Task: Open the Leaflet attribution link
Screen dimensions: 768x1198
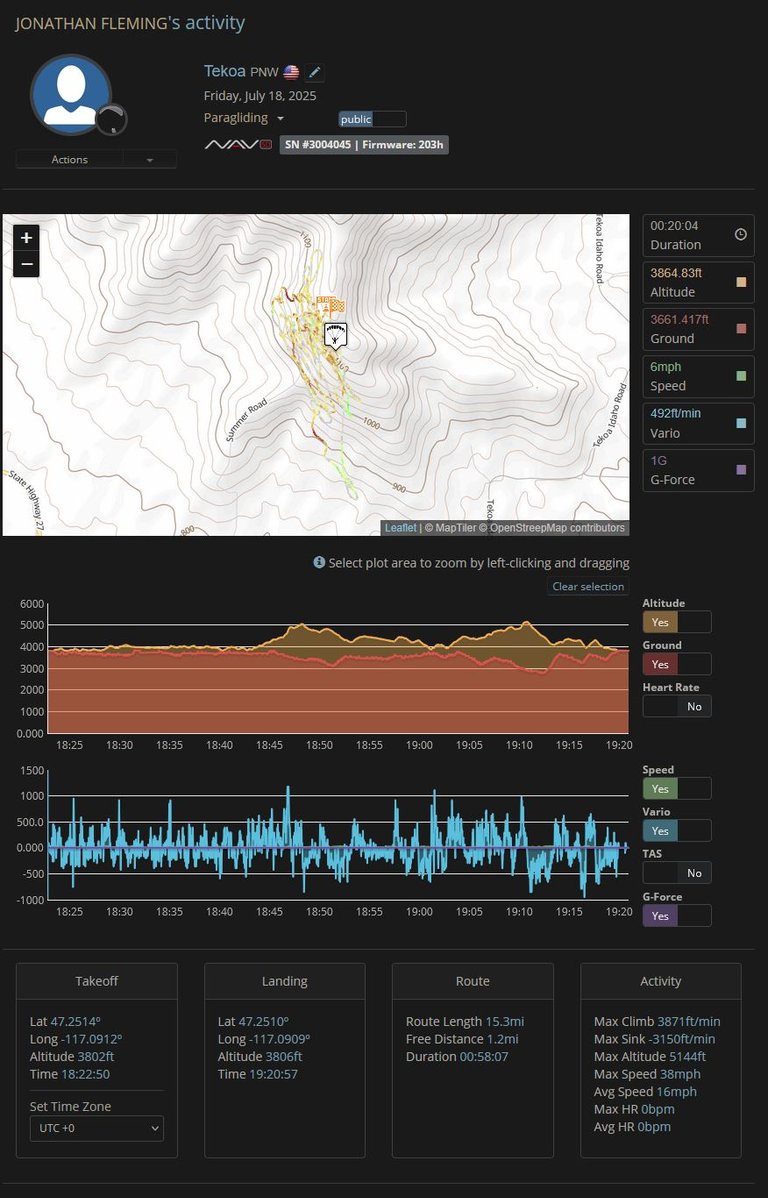Action: pos(400,528)
